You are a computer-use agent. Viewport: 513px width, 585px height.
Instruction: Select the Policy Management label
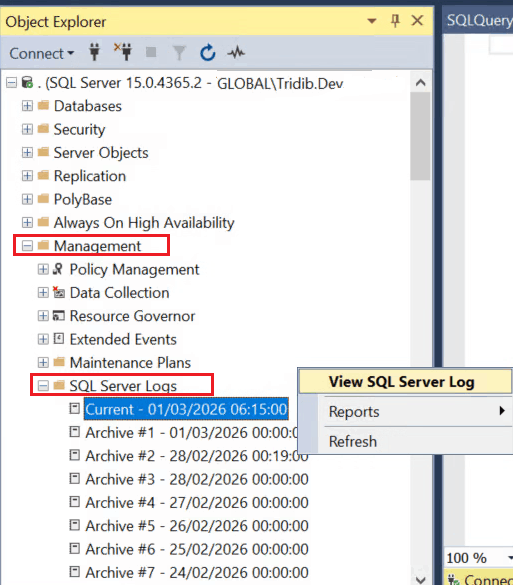click(x=134, y=269)
